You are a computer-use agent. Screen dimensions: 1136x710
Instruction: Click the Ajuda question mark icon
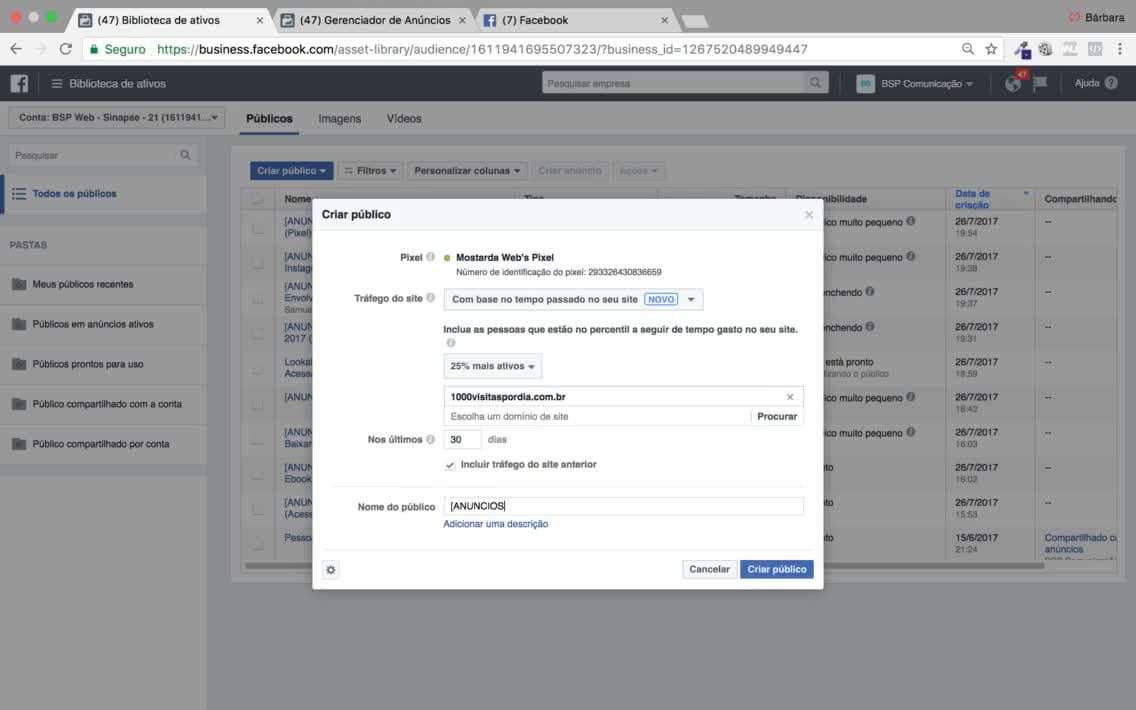pos(1111,83)
